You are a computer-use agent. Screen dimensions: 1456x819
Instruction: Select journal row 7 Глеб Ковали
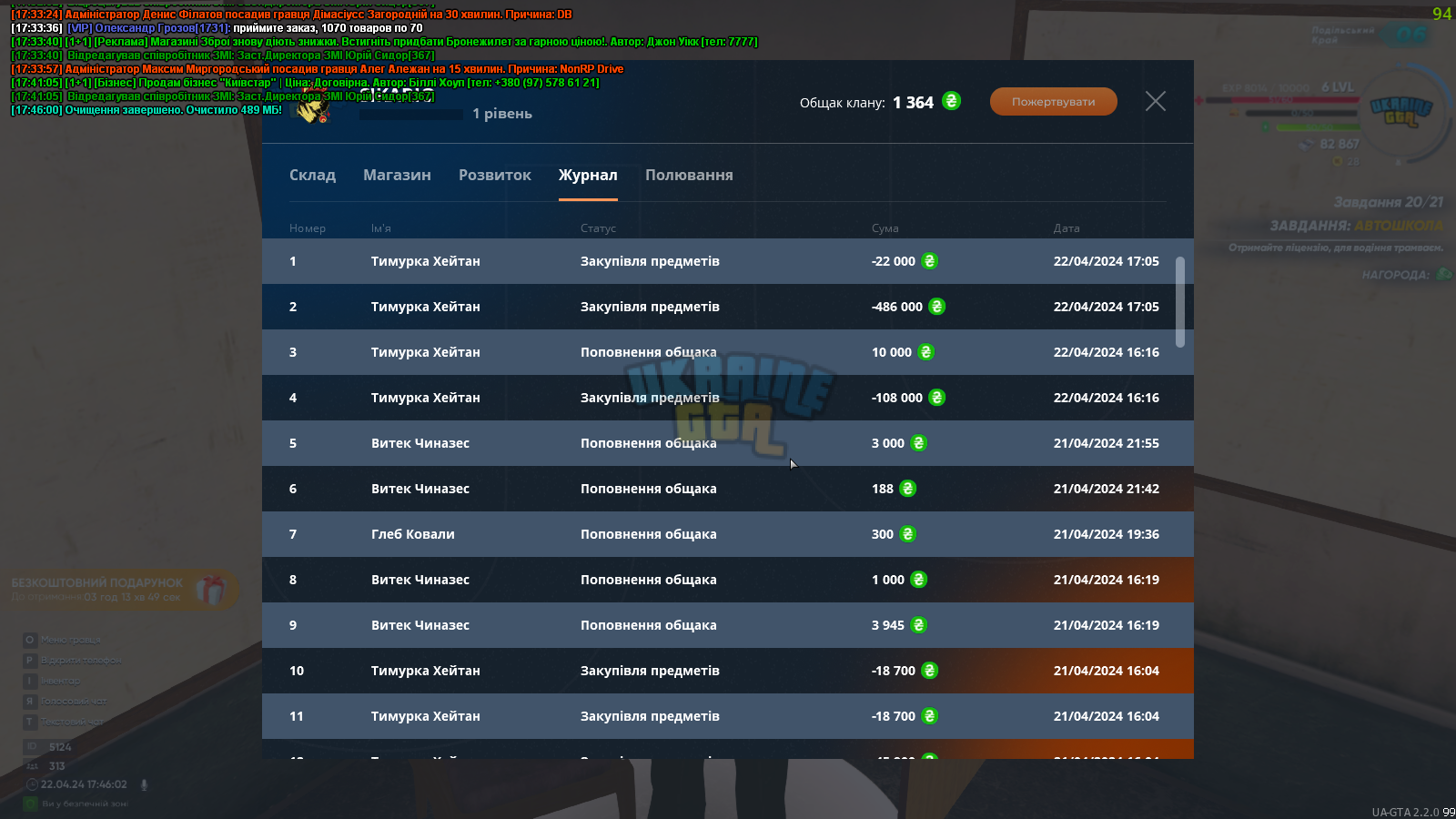[728, 534]
